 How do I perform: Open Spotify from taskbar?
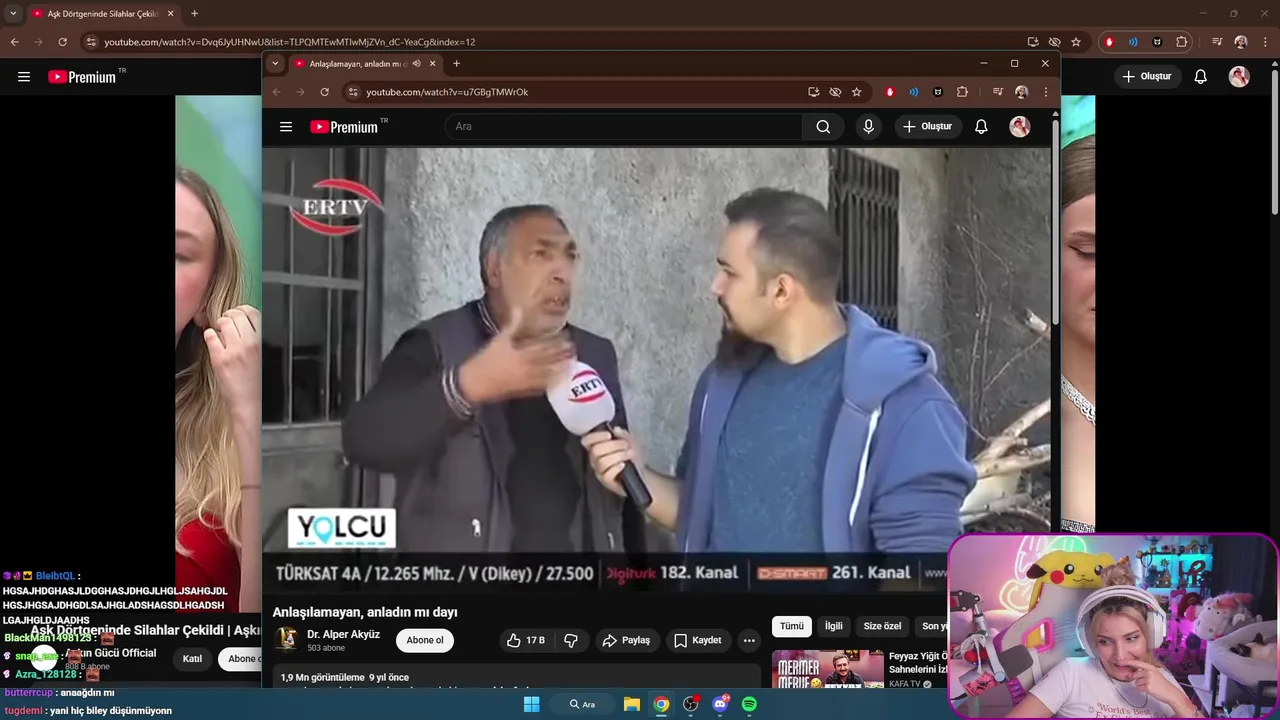coord(749,704)
